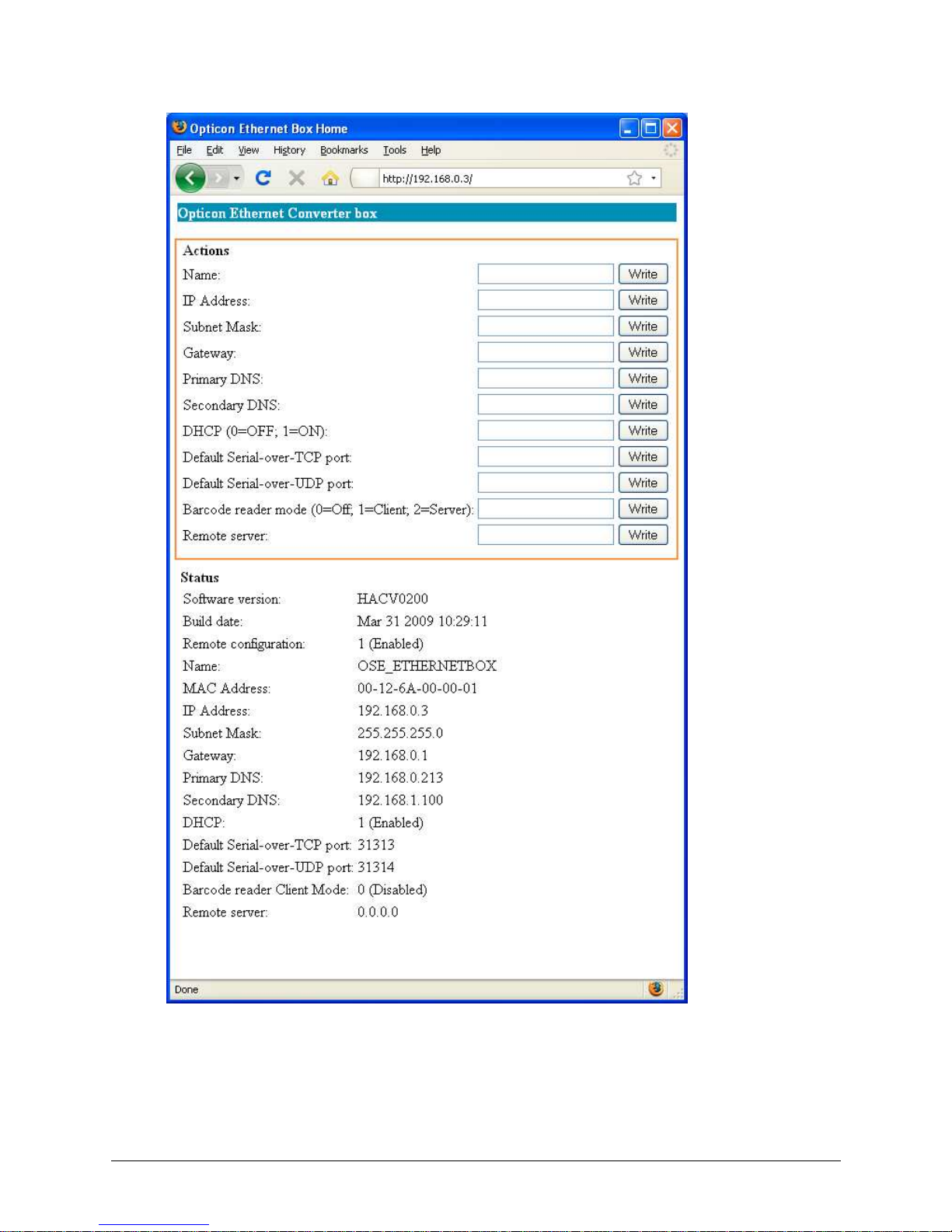
Task: Open the Tools menu
Action: pyautogui.click(x=395, y=150)
